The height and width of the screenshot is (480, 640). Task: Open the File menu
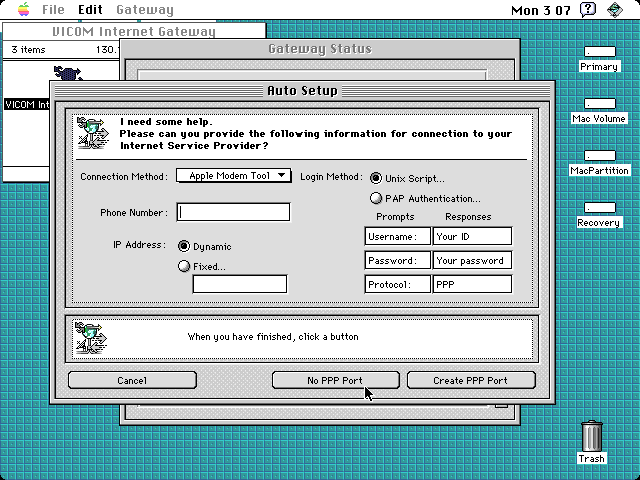[x=53, y=9]
